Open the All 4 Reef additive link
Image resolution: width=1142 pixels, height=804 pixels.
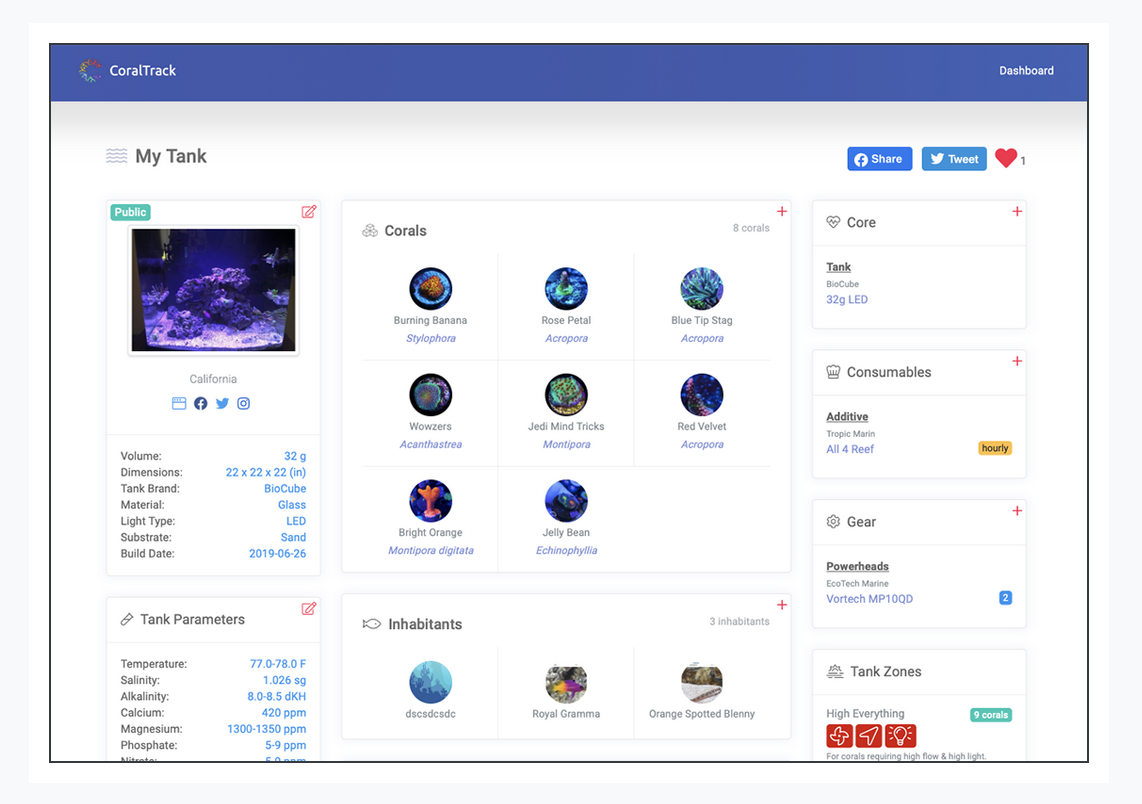(x=849, y=449)
